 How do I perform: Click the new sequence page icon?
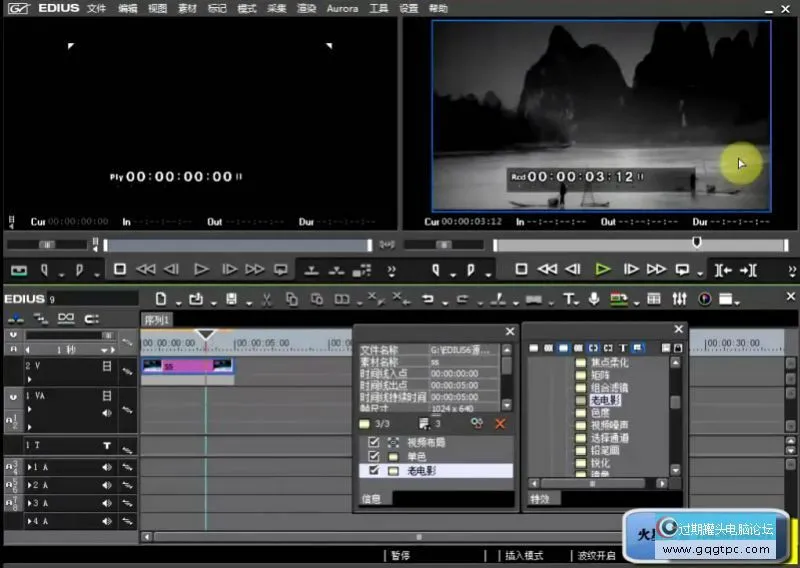pyautogui.click(x=160, y=298)
